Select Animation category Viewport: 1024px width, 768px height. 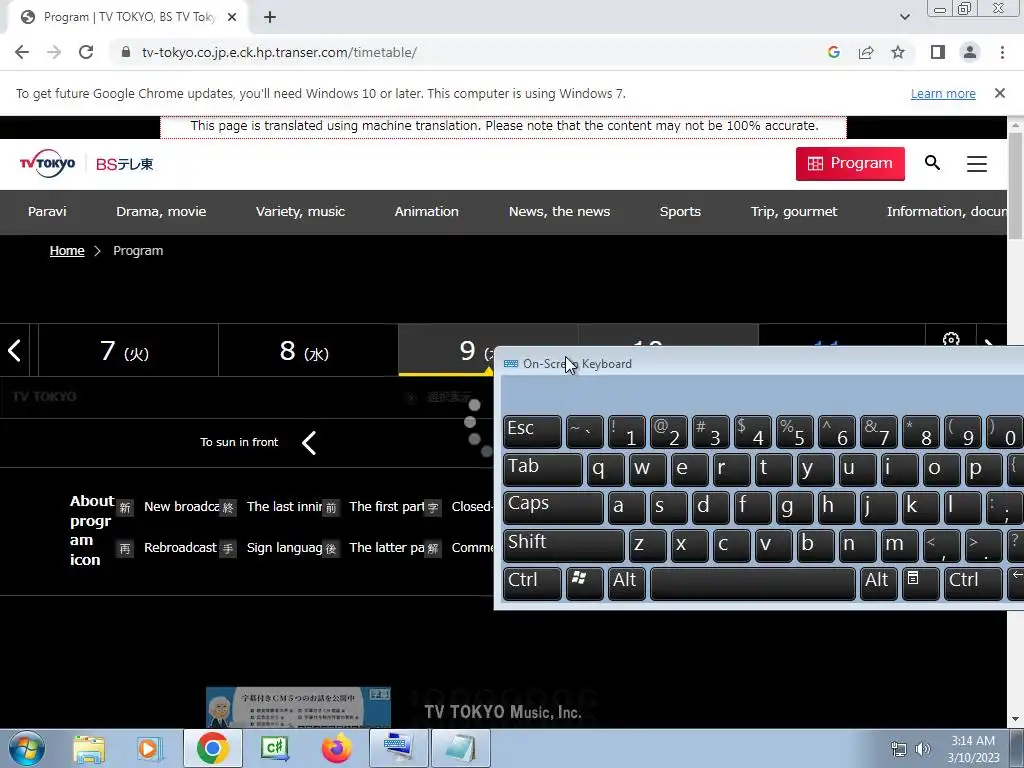(x=426, y=212)
